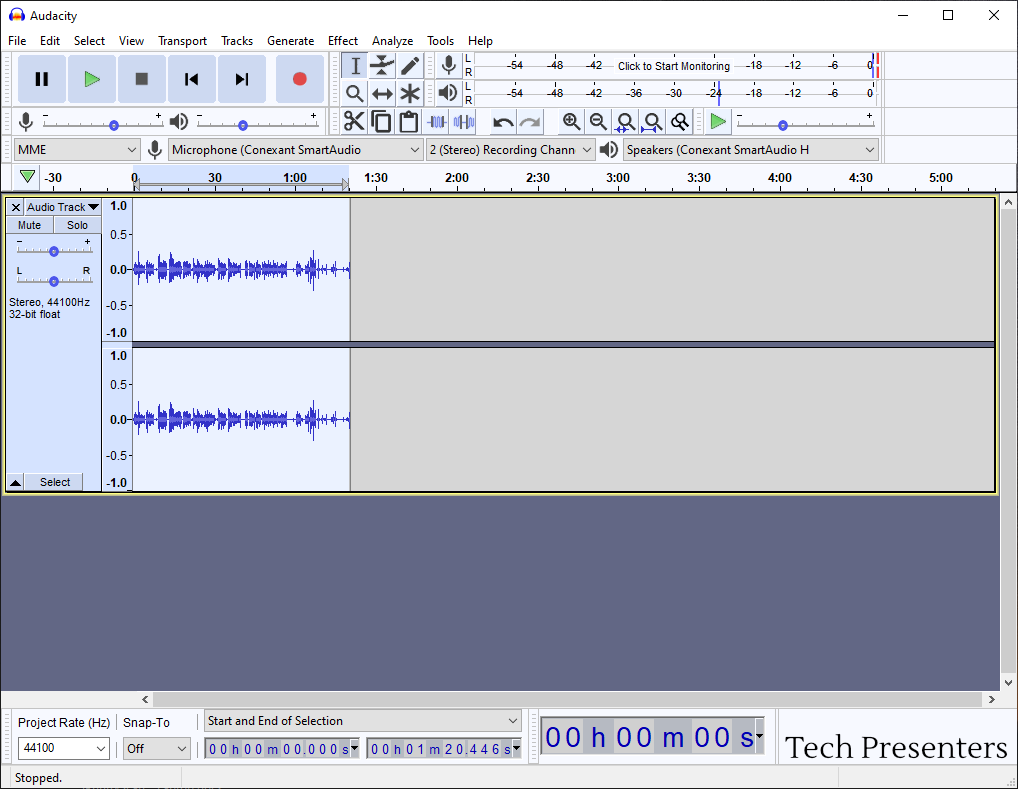
Task: Click the track Select button
Action: pyautogui.click(x=55, y=482)
